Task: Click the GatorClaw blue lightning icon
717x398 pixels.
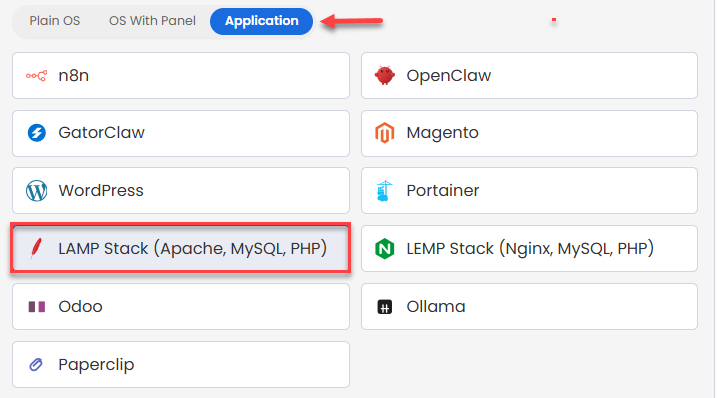Action: click(x=37, y=133)
